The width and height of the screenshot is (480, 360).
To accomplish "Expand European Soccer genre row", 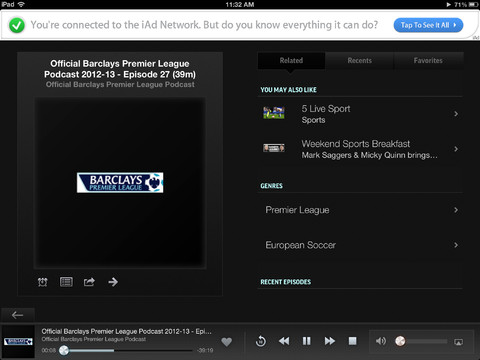I will pyautogui.click(x=360, y=245).
